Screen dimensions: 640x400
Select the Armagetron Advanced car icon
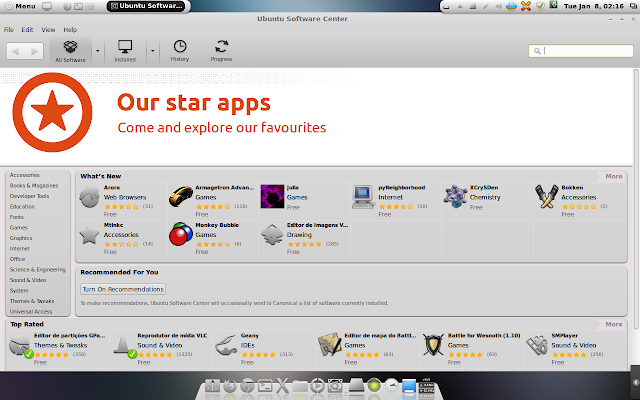tap(180, 196)
